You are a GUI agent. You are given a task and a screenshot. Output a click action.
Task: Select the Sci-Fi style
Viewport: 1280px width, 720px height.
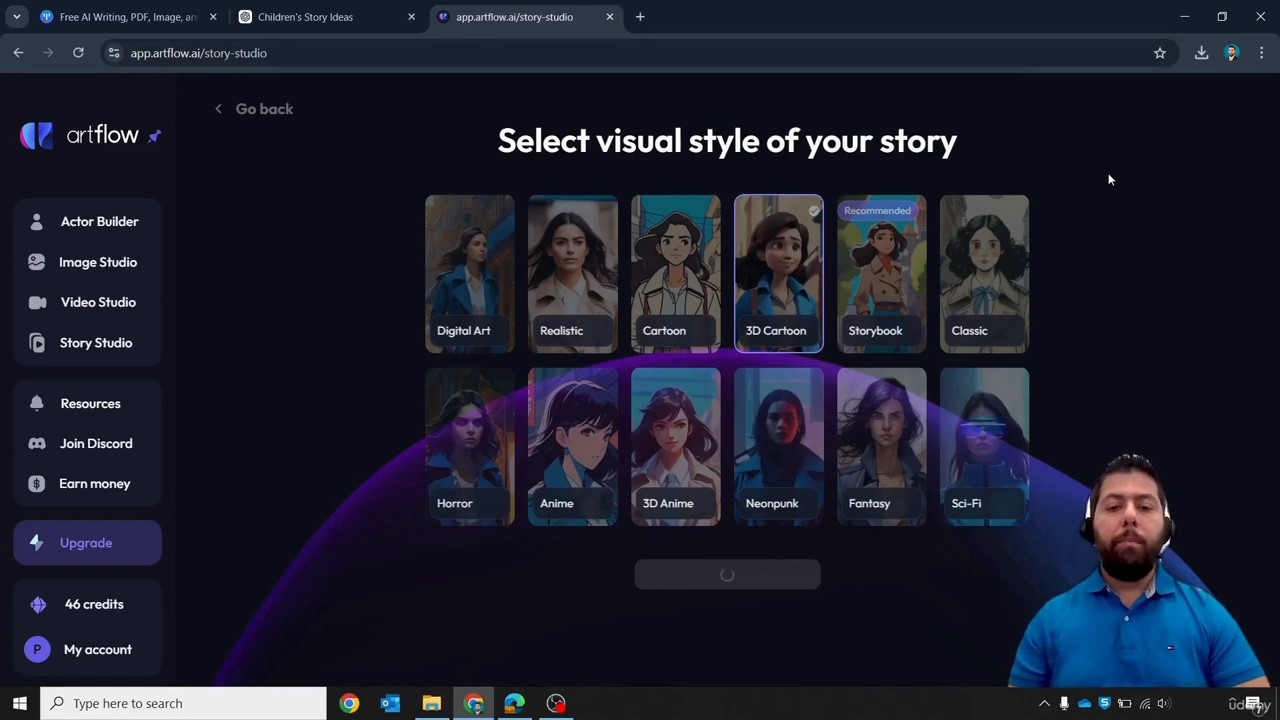click(985, 446)
